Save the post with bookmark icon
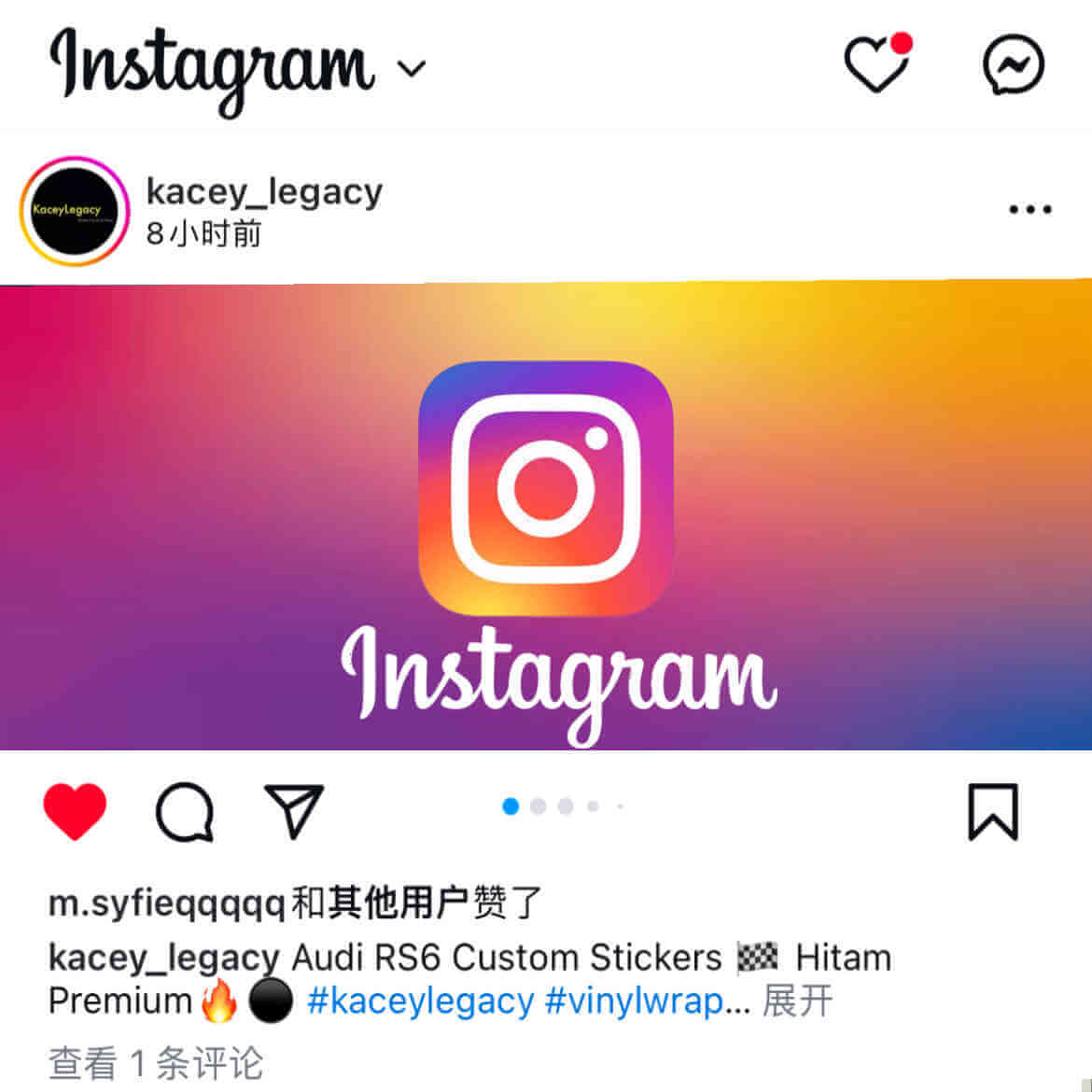This screenshot has width=1092, height=1092. [x=993, y=812]
